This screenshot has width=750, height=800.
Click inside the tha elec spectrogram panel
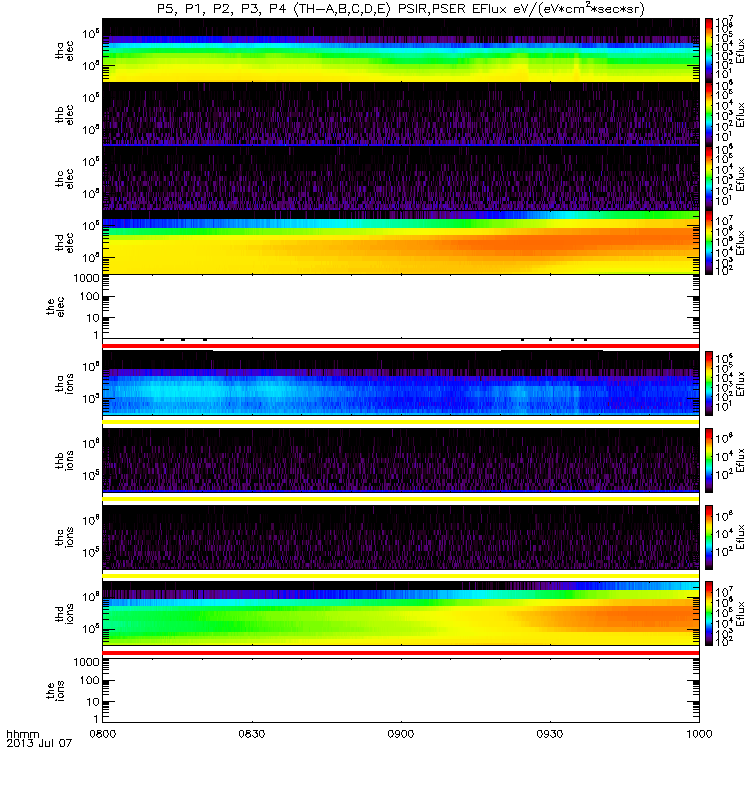(401, 50)
